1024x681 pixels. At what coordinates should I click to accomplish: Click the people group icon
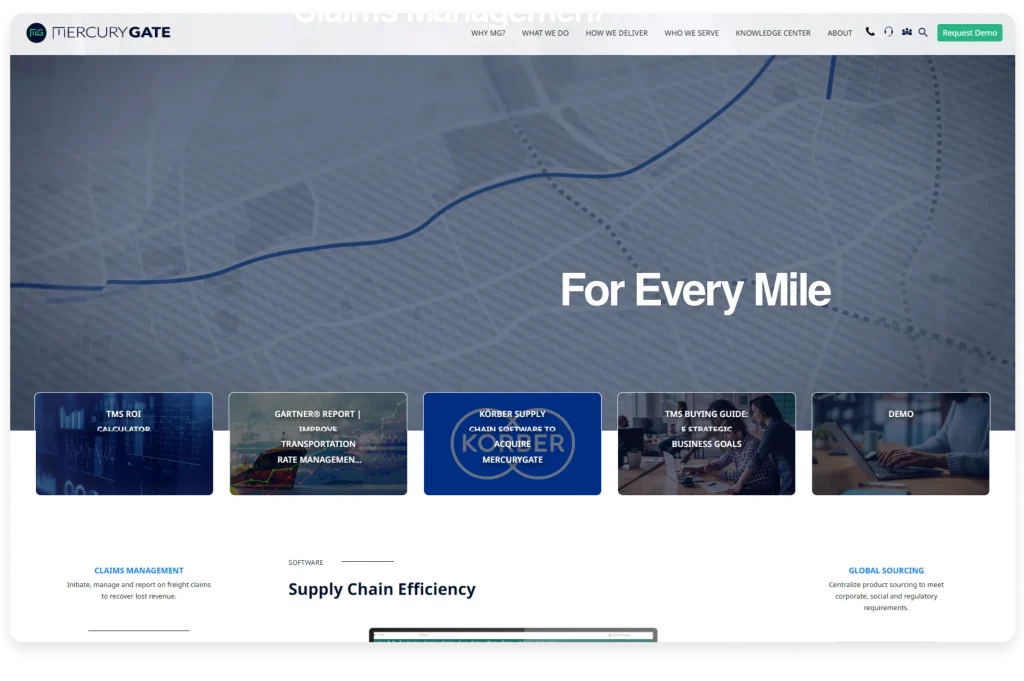906,31
